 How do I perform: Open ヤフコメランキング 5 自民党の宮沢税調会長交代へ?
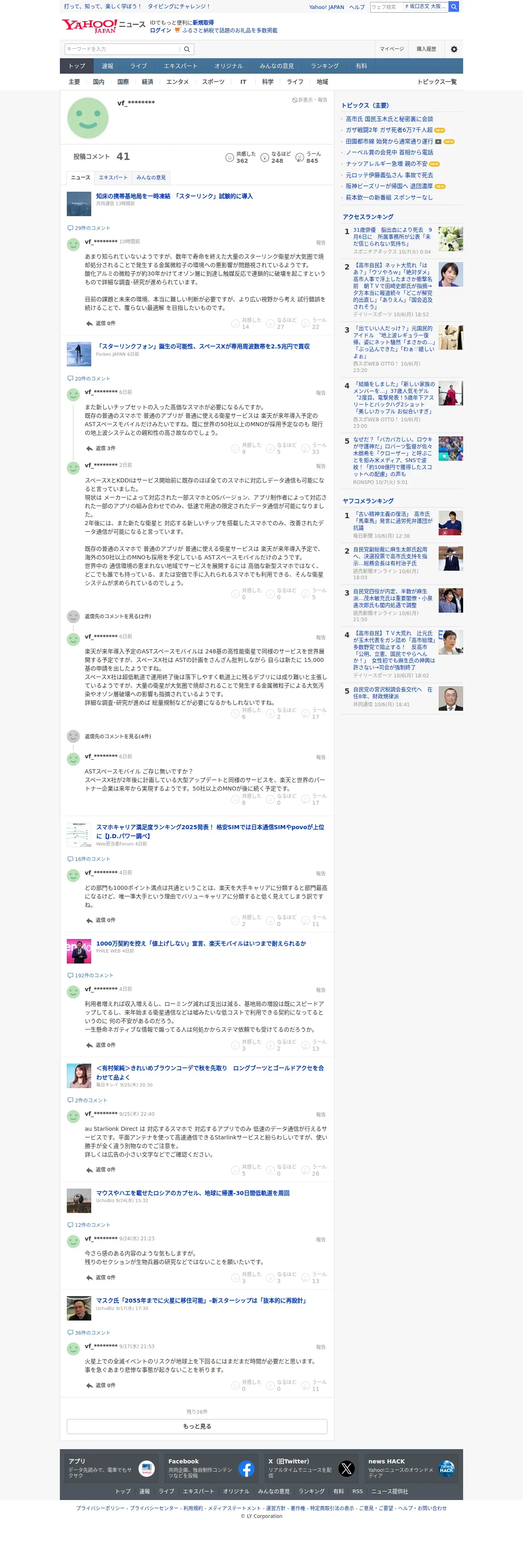coord(393,693)
